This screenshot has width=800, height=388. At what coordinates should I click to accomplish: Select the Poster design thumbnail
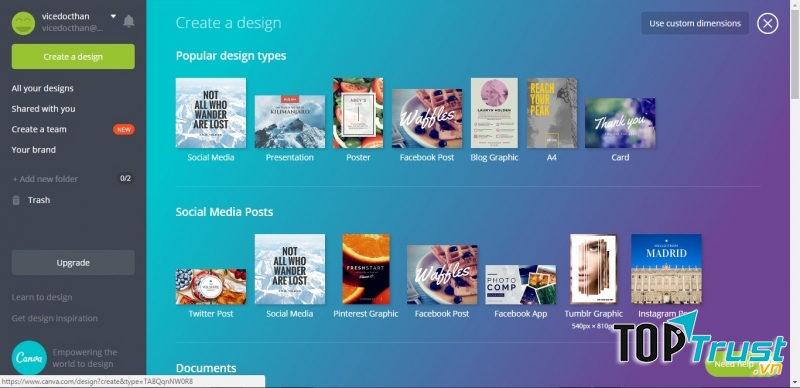click(x=358, y=113)
